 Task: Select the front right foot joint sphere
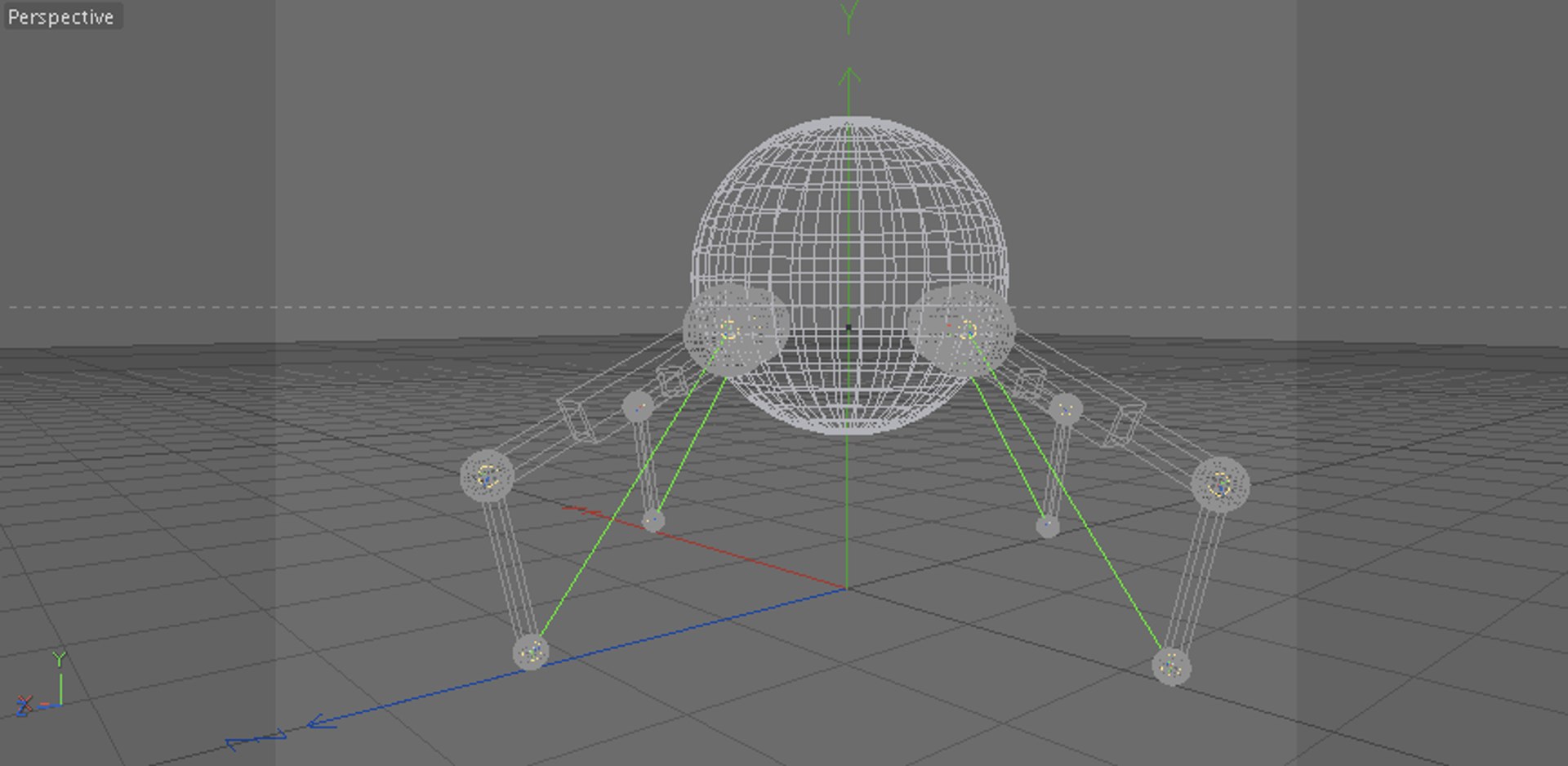click(x=1171, y=666)
